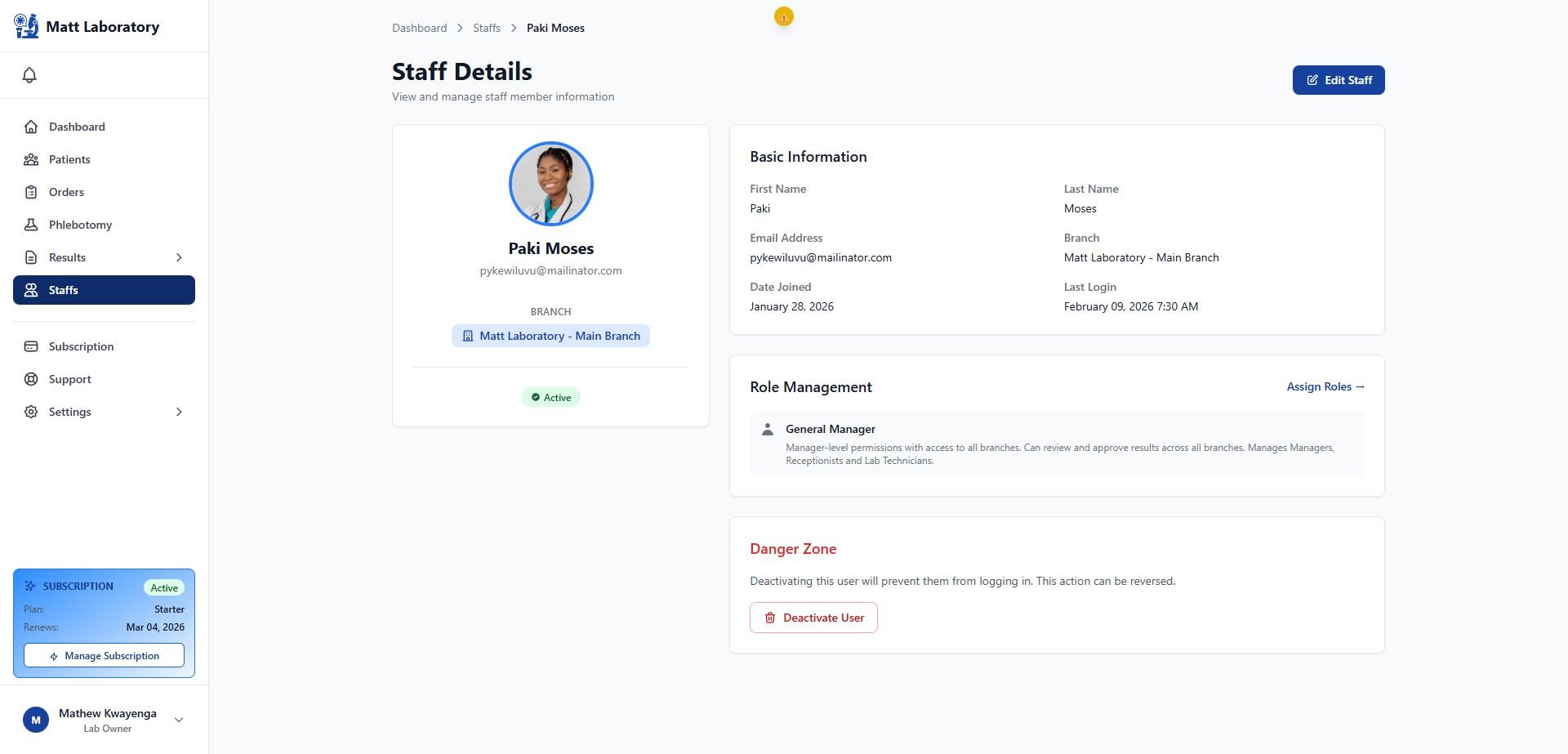The image size is (1568, 754).
Task: Click the Subscription card icon
Action: (x=31, y=346)
